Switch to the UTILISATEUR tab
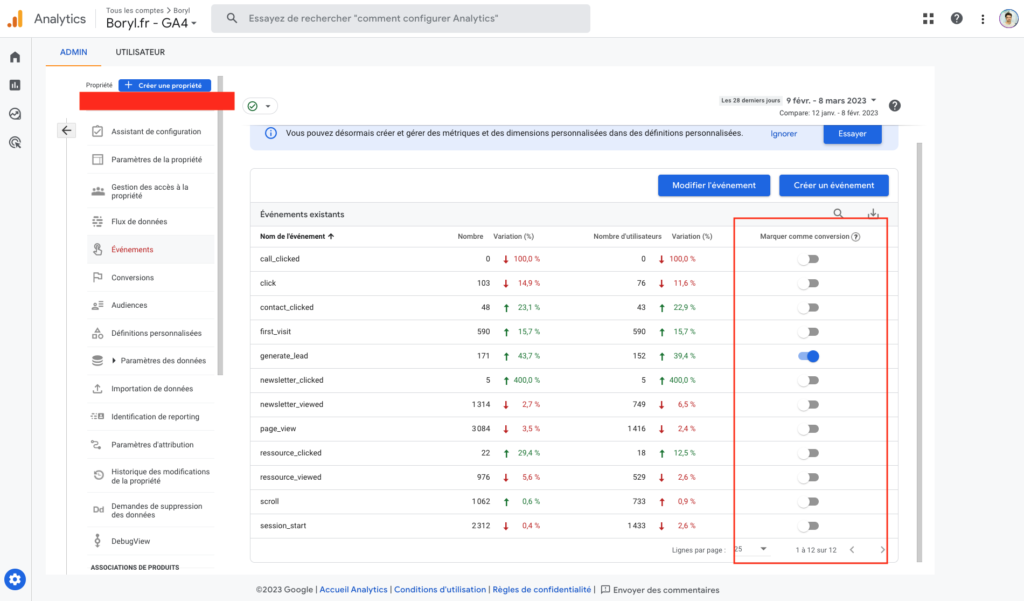 [140, 52]
